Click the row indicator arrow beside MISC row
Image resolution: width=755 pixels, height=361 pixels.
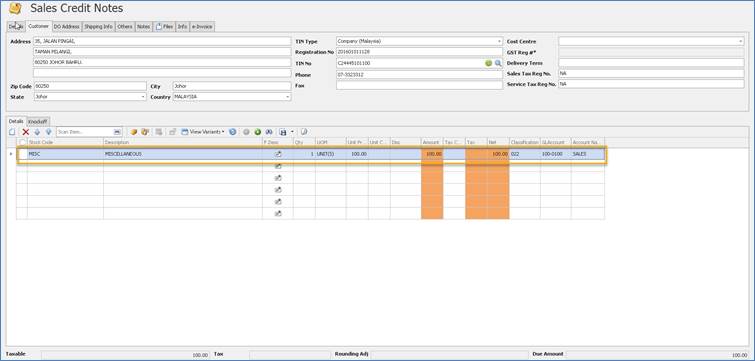coord(11,154)
